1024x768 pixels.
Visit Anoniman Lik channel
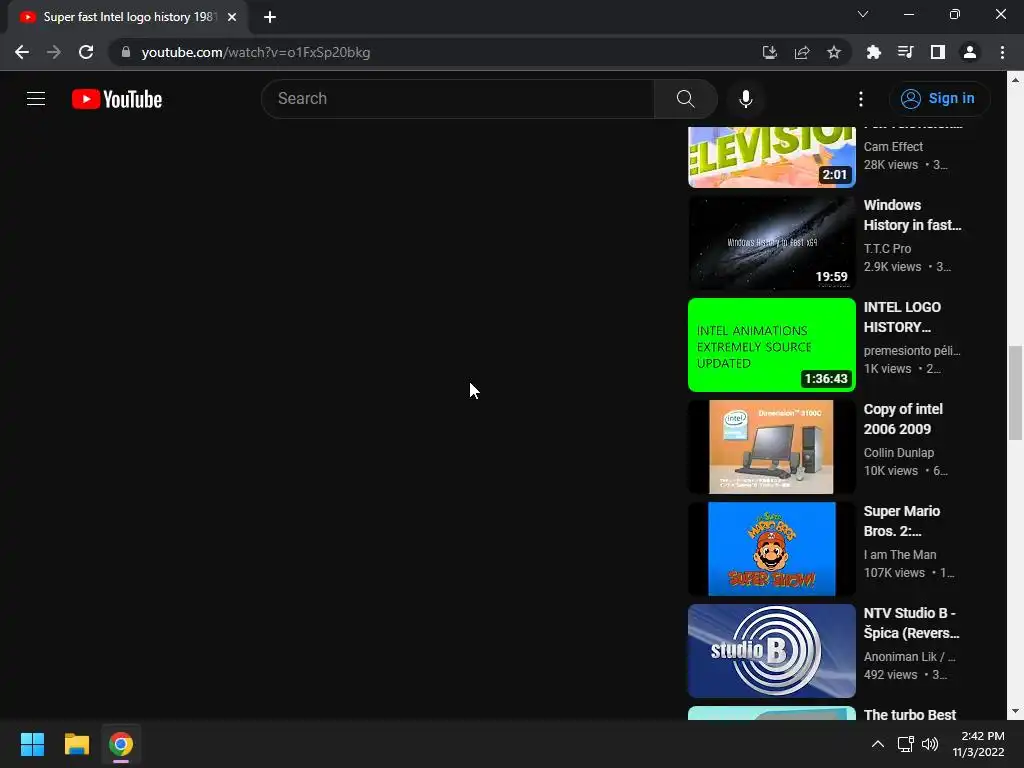coord(909,656)
